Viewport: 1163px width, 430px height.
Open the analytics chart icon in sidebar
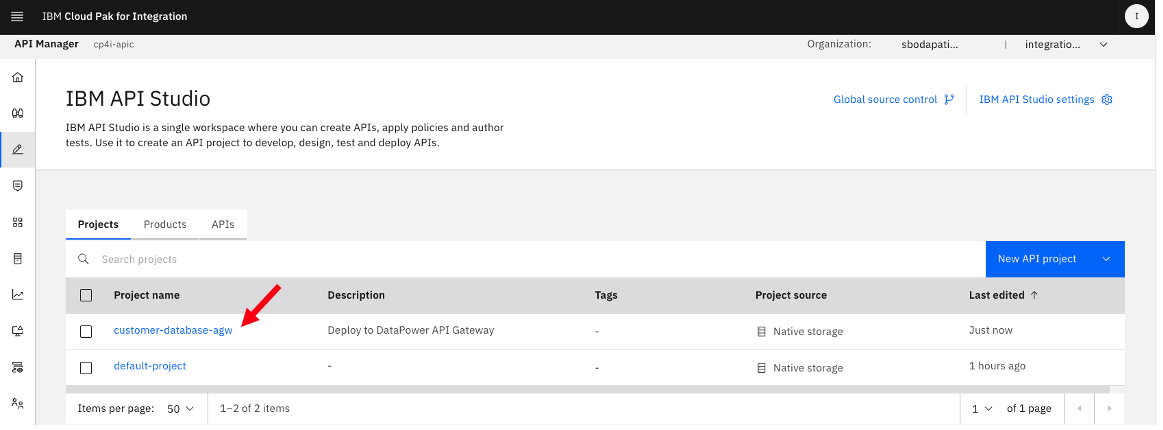[x=18, y=294]
